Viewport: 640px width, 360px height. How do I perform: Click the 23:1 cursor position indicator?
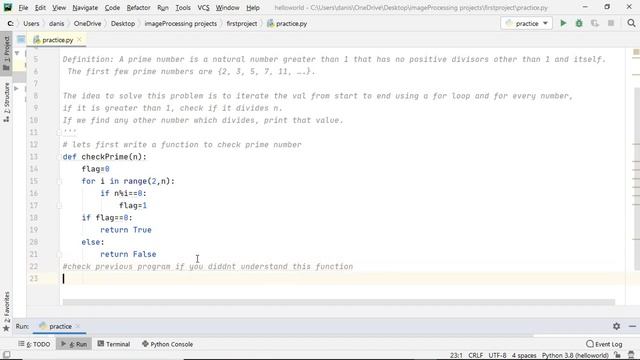(x=456, y=355)
